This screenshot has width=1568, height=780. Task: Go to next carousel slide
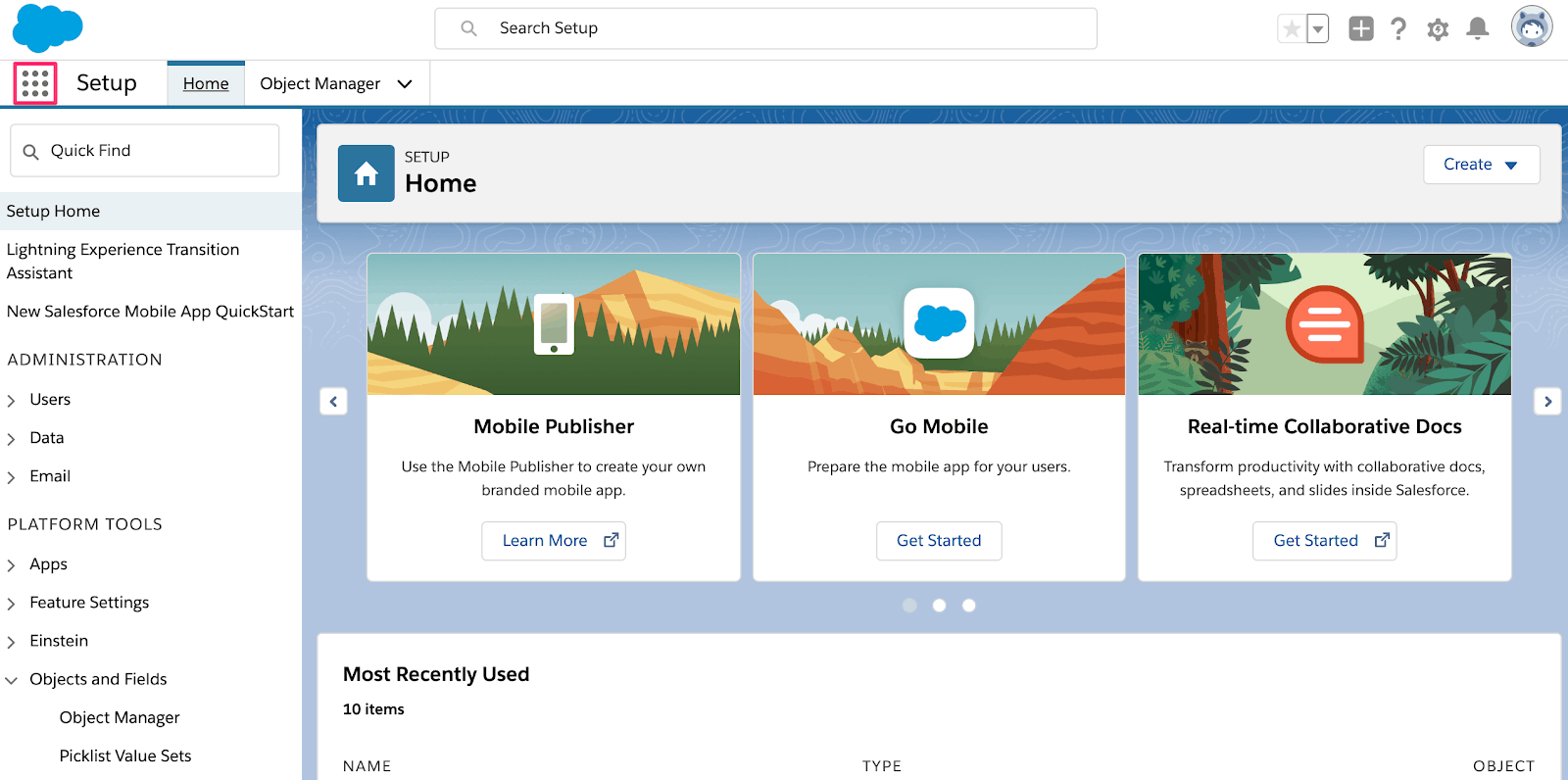pyautogui.click(x=1547, y=401)
